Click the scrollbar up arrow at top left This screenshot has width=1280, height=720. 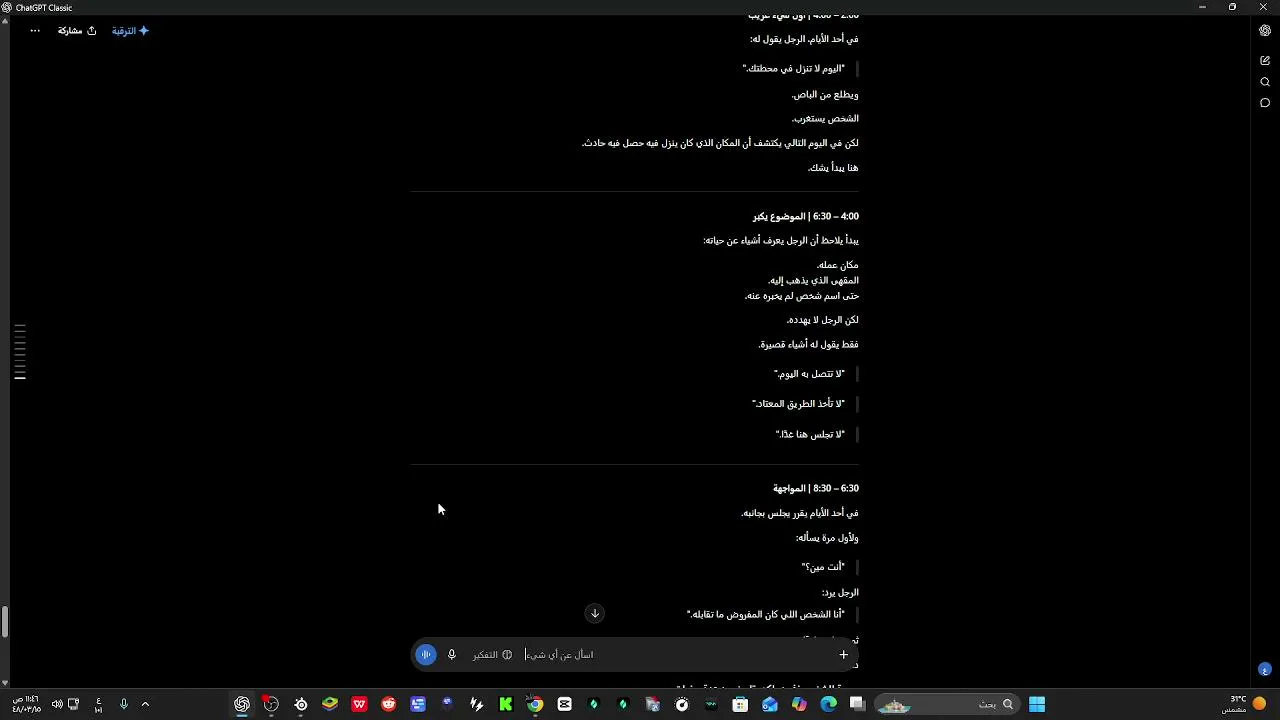pyautogui.click(x=4, y=20)
